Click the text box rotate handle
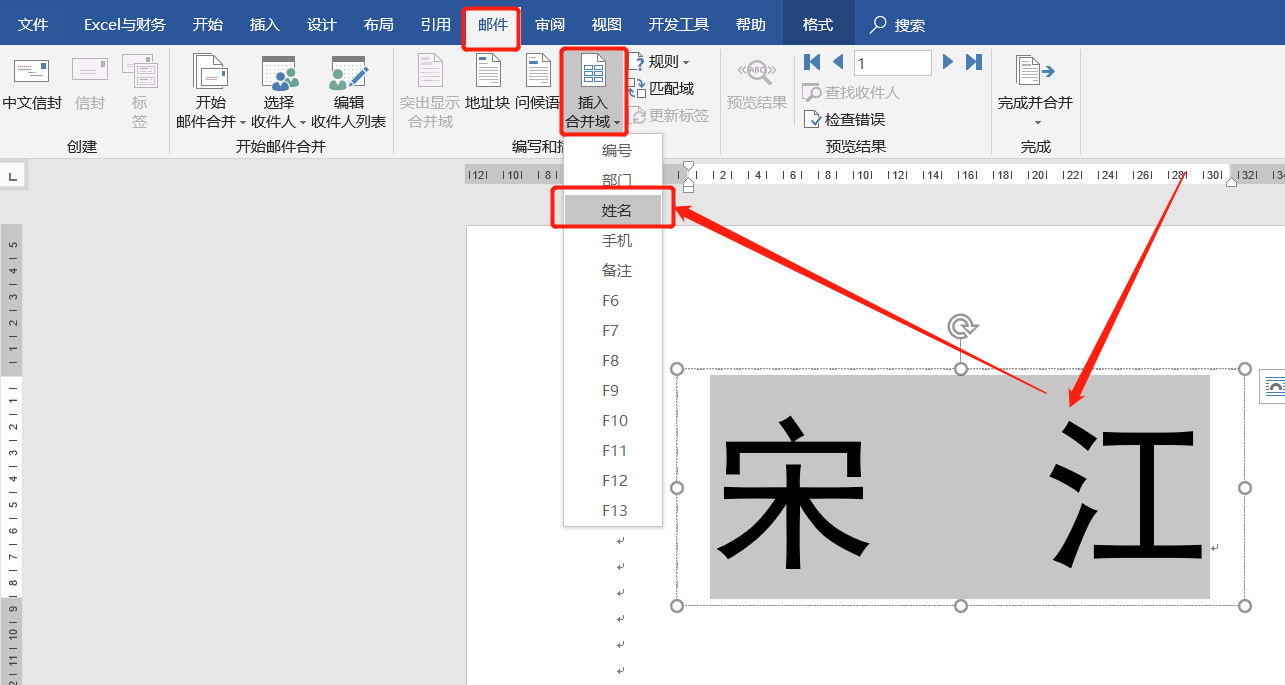The width and height of the screenshot is (1285, 685). tap(961, 326)
